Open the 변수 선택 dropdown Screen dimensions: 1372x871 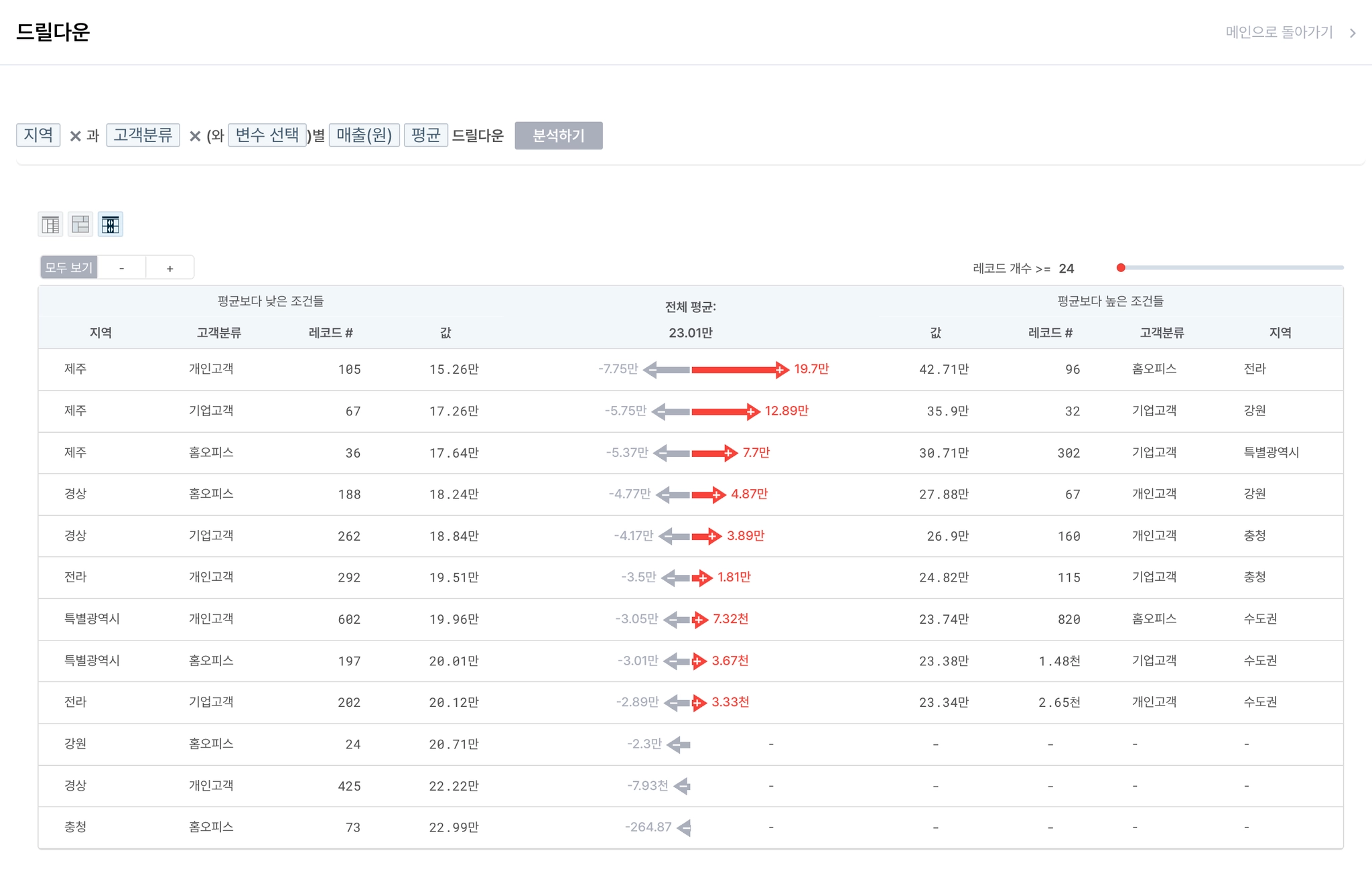[x=267, y=135]
